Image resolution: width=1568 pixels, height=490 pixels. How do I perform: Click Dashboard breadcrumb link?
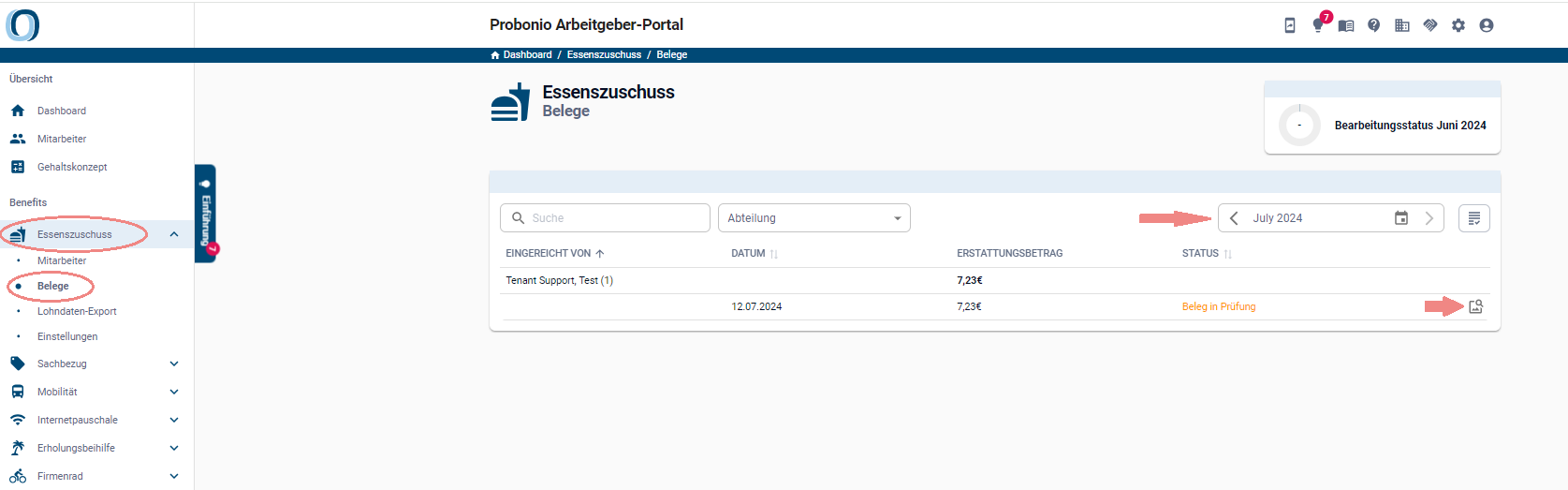(x=528, y=55)
